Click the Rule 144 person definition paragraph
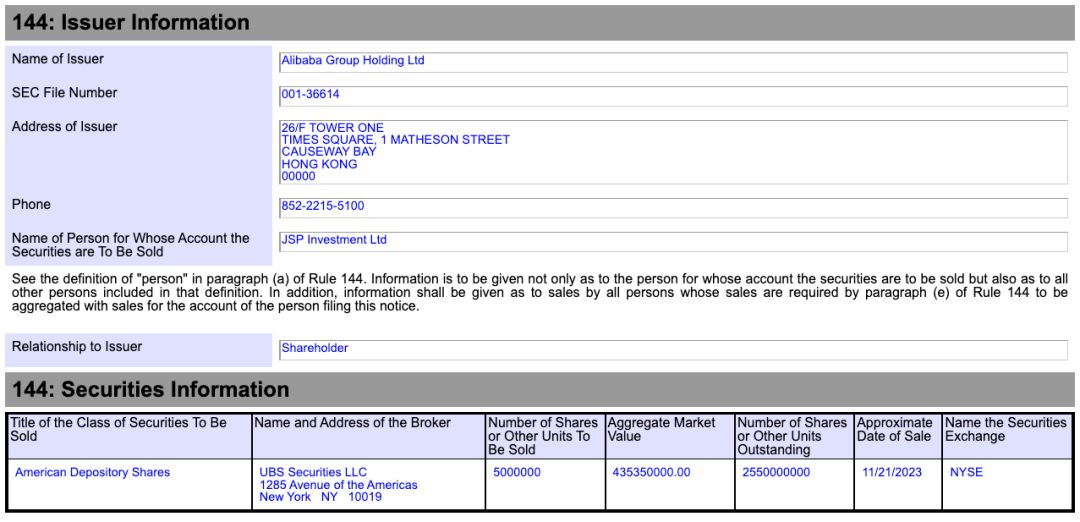 tap(539, 292)
